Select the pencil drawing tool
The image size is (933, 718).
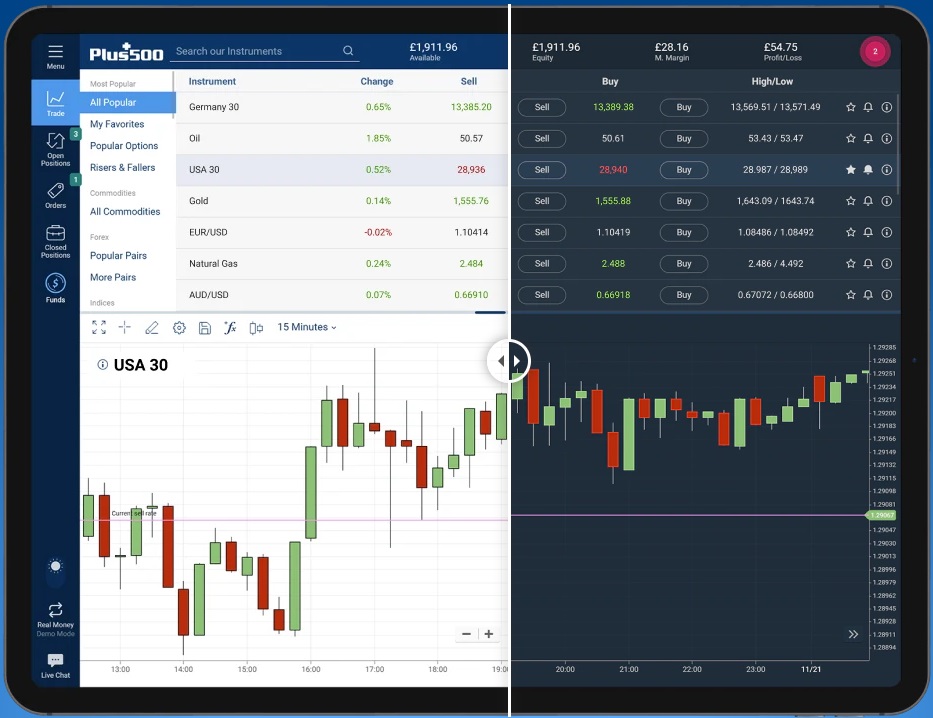(152, 327)
